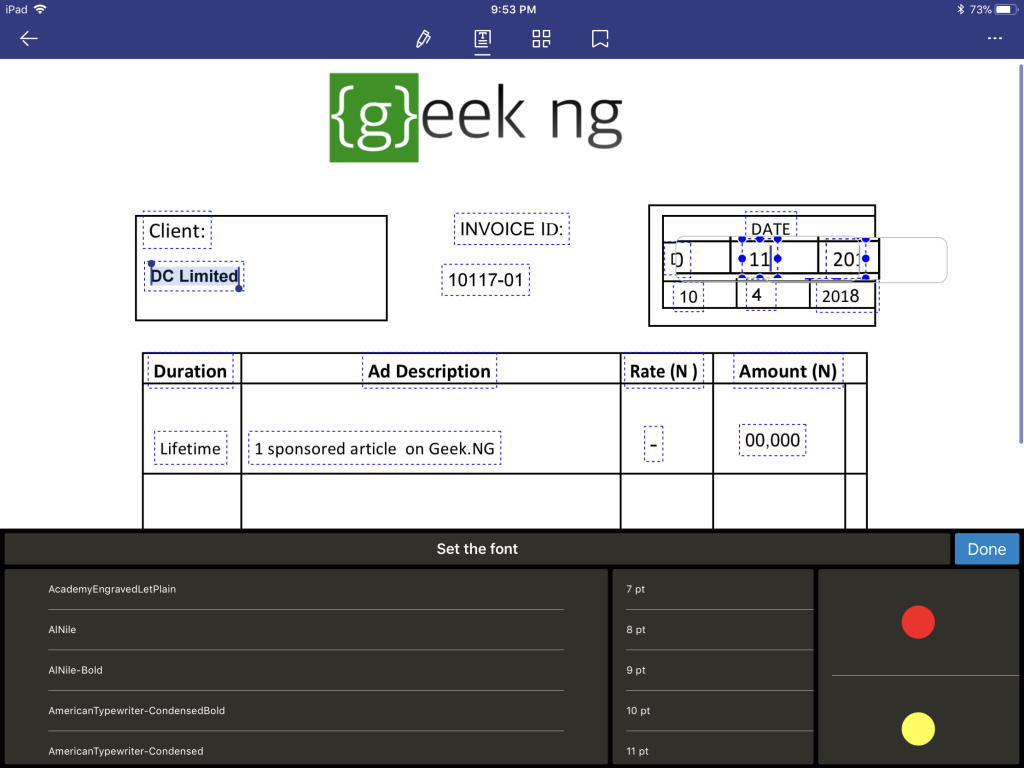The width and height of the screenshot is (1024, 768).
Task: Click the 'INVOICE ID:' text box
Action: (x=511, y=229)
